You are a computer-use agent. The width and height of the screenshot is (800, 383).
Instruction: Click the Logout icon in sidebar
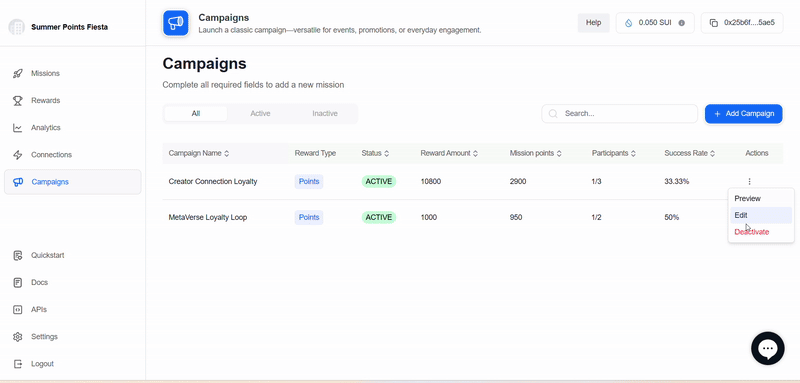(17, 364)
